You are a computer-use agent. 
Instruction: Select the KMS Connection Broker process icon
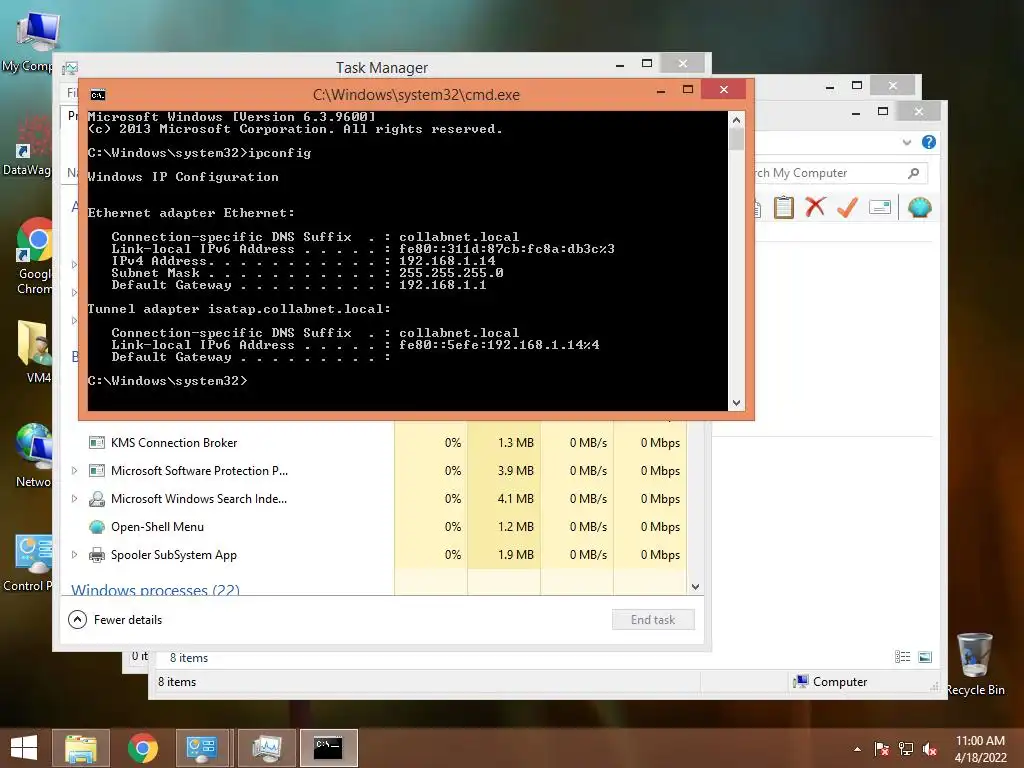[97, 443]
